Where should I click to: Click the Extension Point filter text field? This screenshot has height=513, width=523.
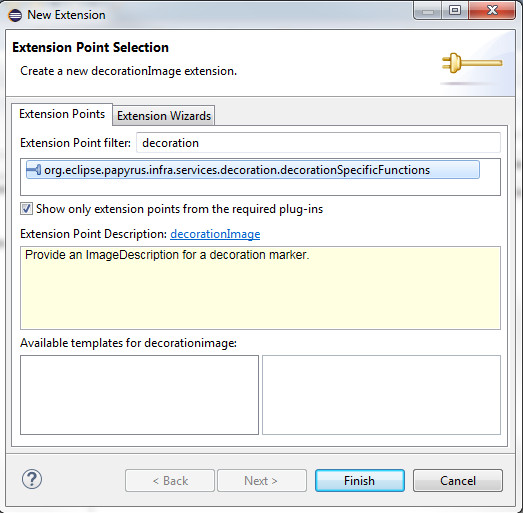click(318, 143)
